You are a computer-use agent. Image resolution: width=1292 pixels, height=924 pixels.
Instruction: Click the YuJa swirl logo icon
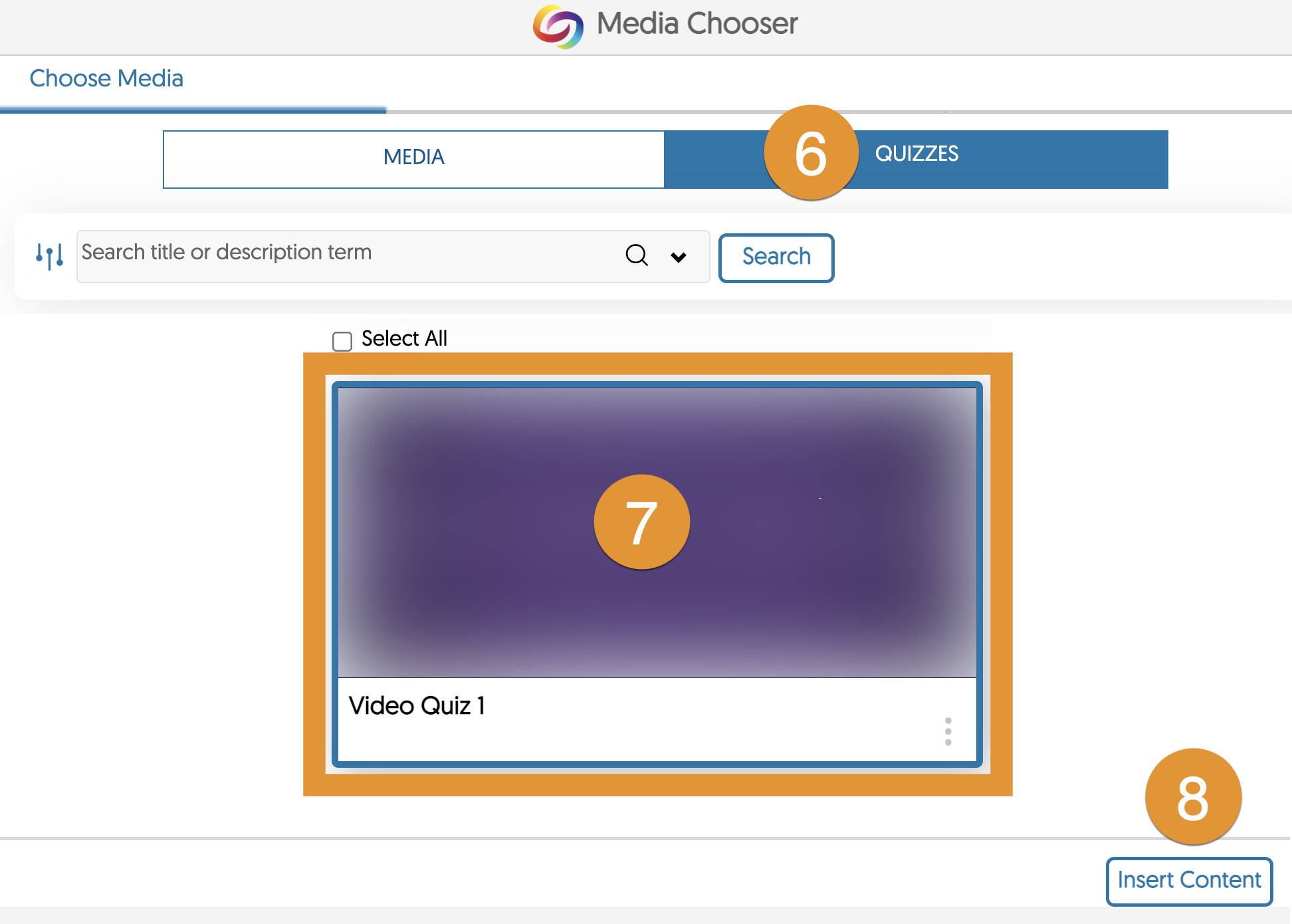[558, 27]
